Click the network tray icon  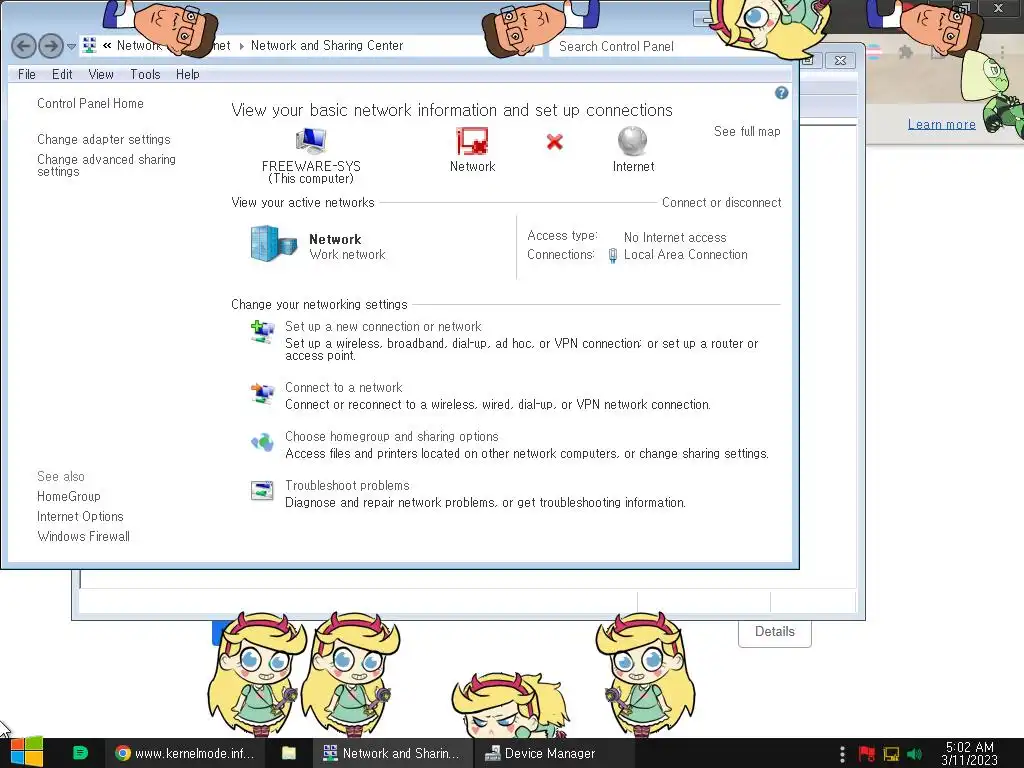(891, 754)
